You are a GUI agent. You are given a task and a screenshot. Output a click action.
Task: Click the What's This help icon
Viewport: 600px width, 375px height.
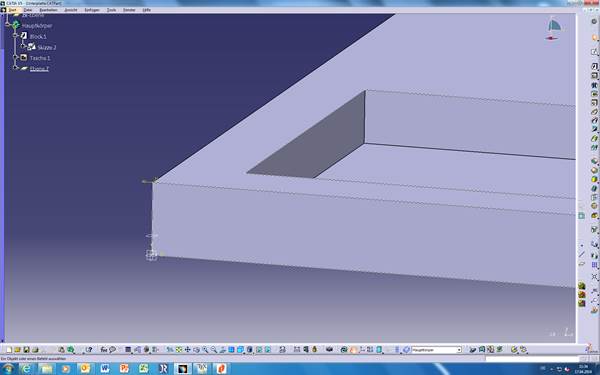tap(89, 350)
